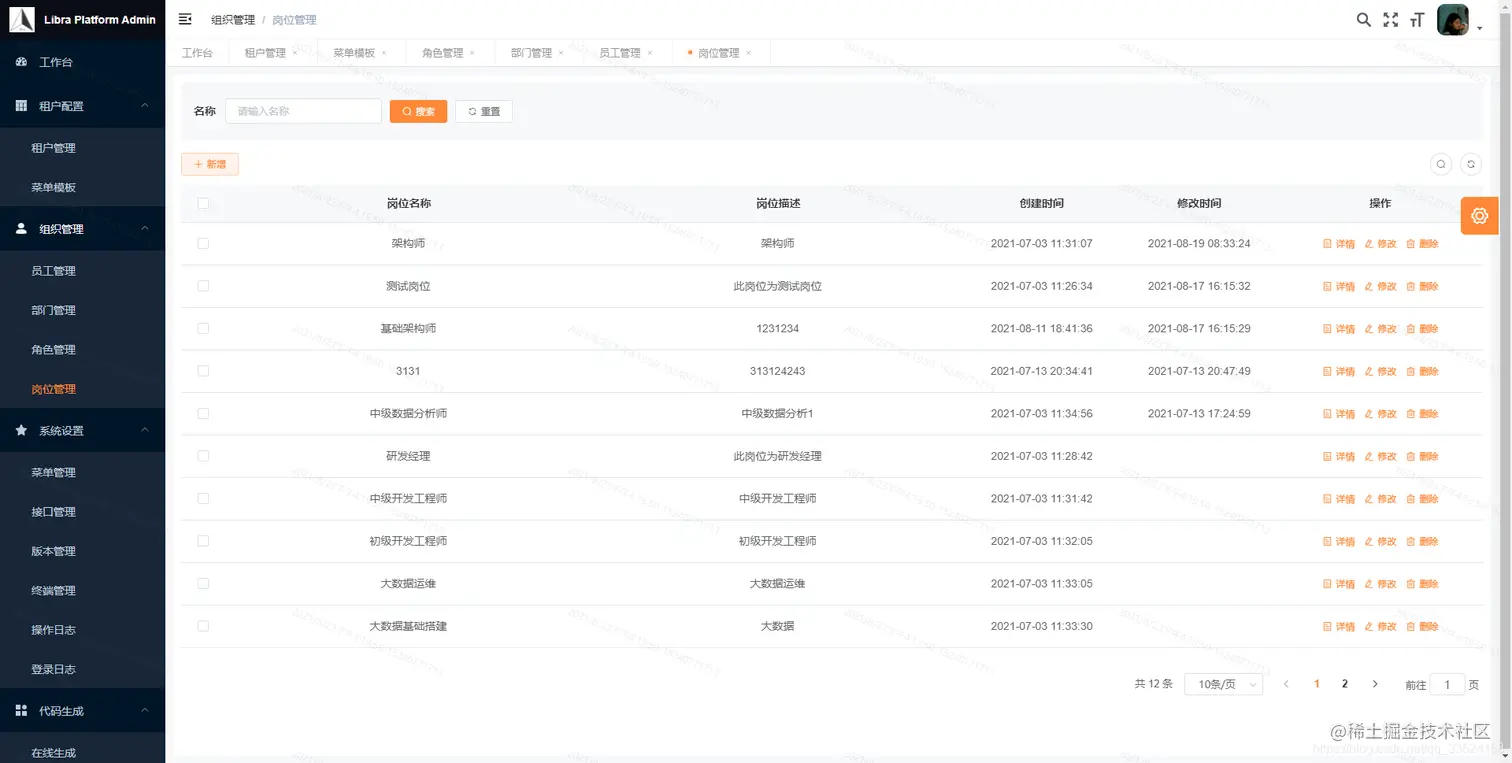Click the sidebar collapse hamburger icon
The width and height of the screenshot is (1512, 763).
coord(184,18)
